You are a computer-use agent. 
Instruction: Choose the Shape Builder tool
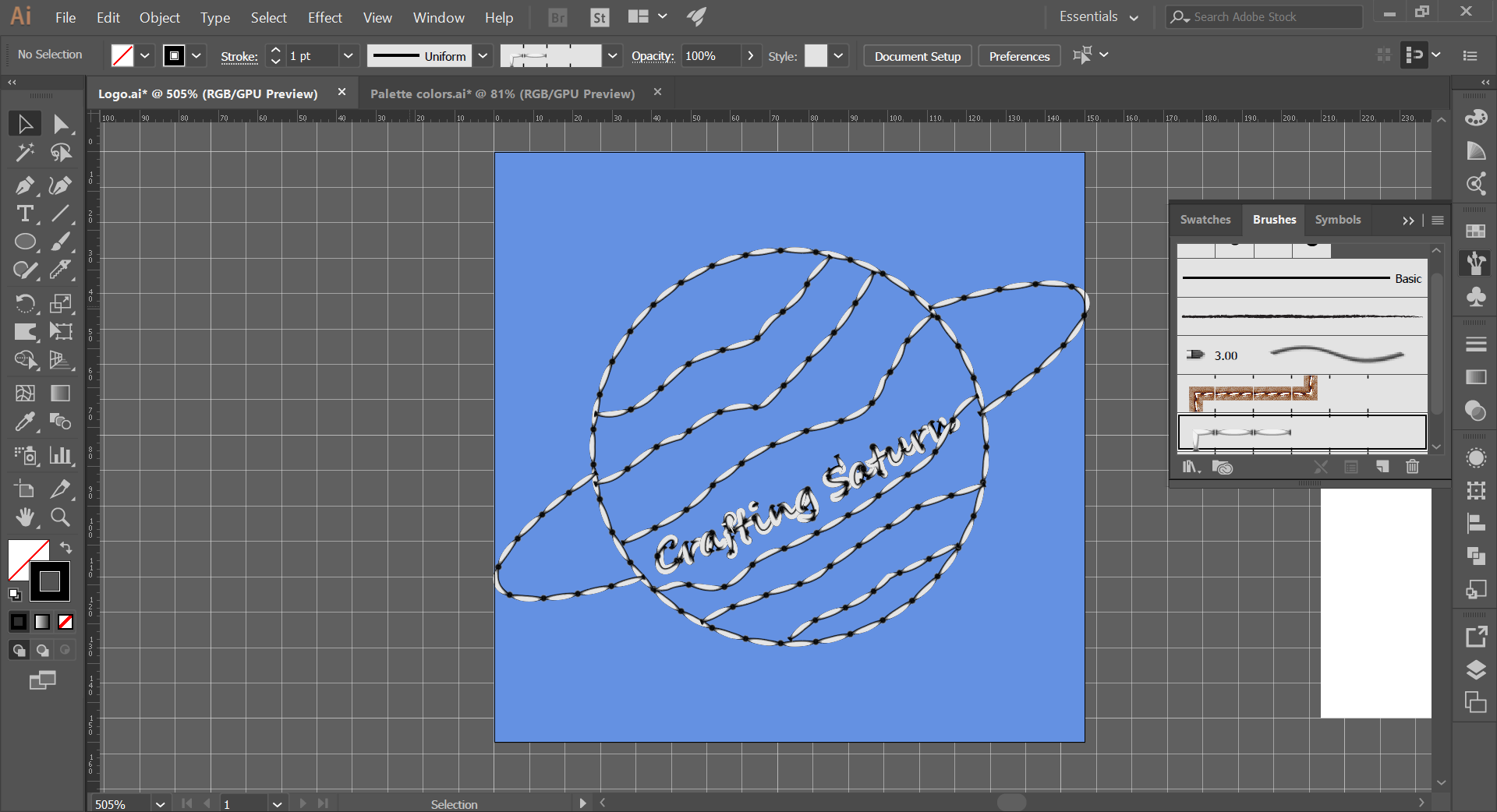click(25, 360)
